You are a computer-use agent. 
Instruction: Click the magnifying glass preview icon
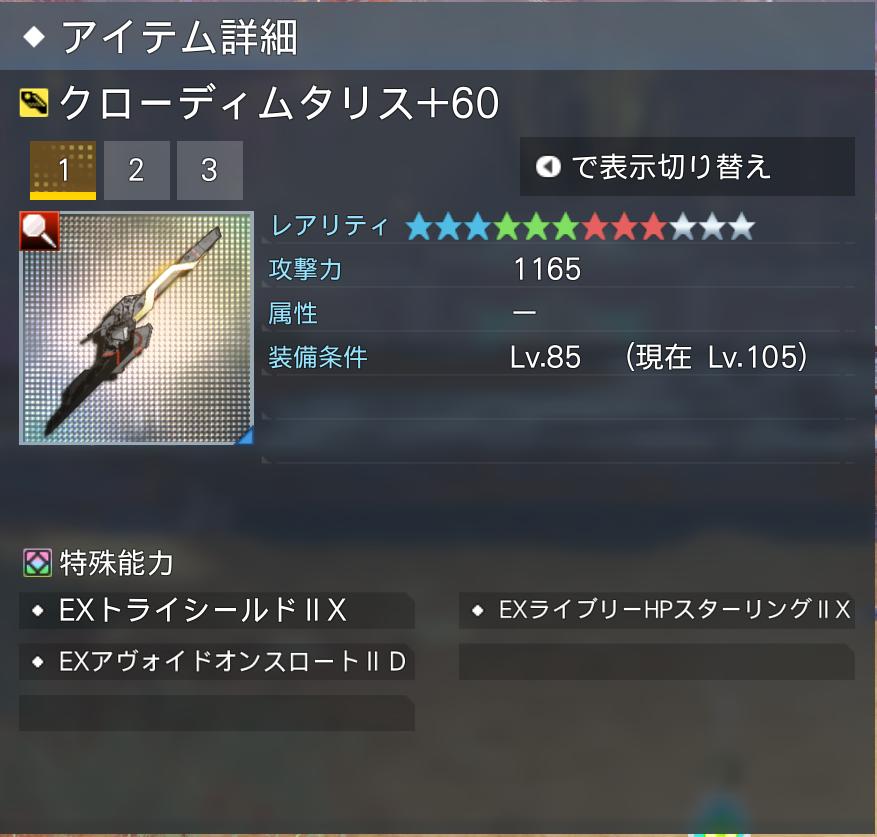click(x=39, y=231)
